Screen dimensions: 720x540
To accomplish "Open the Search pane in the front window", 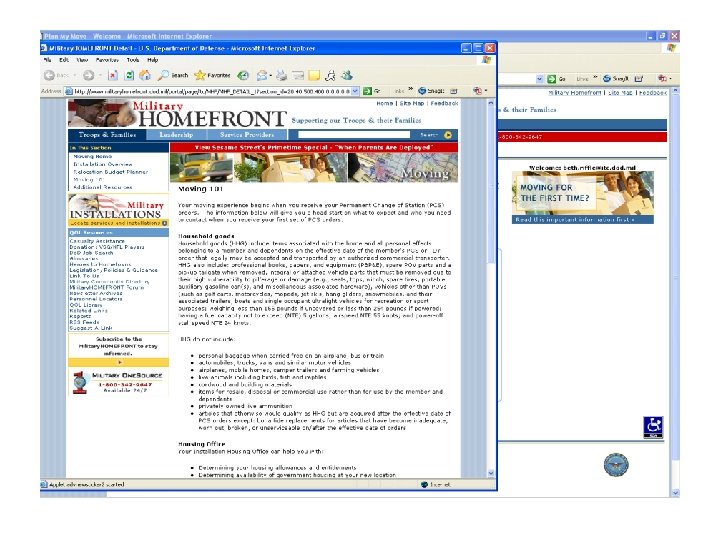I will click(173, 75).
